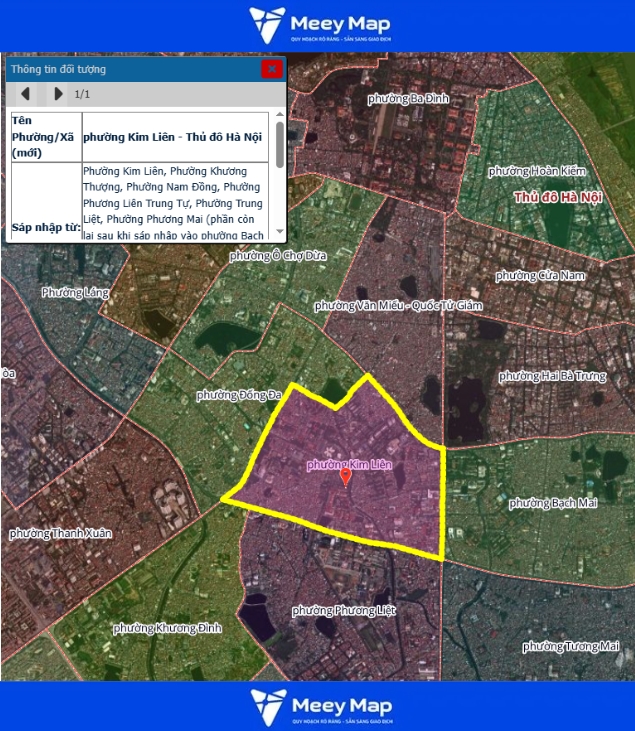Click the popup vertical scrollbar thumb
This screenshot has width=635, height=731.
coord(279,146)
